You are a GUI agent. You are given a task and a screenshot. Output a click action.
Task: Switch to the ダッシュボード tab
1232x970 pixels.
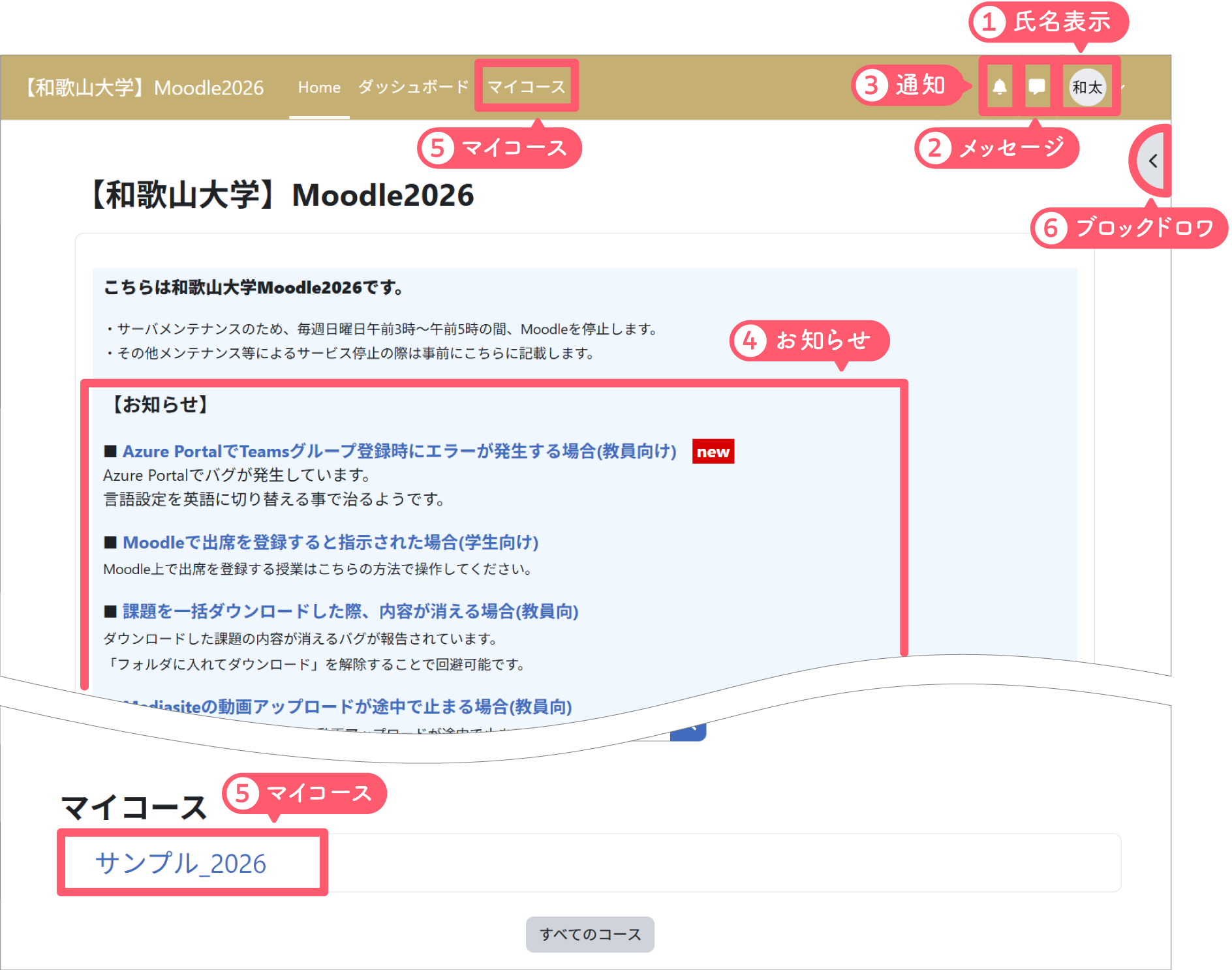(x=413, y=87)
